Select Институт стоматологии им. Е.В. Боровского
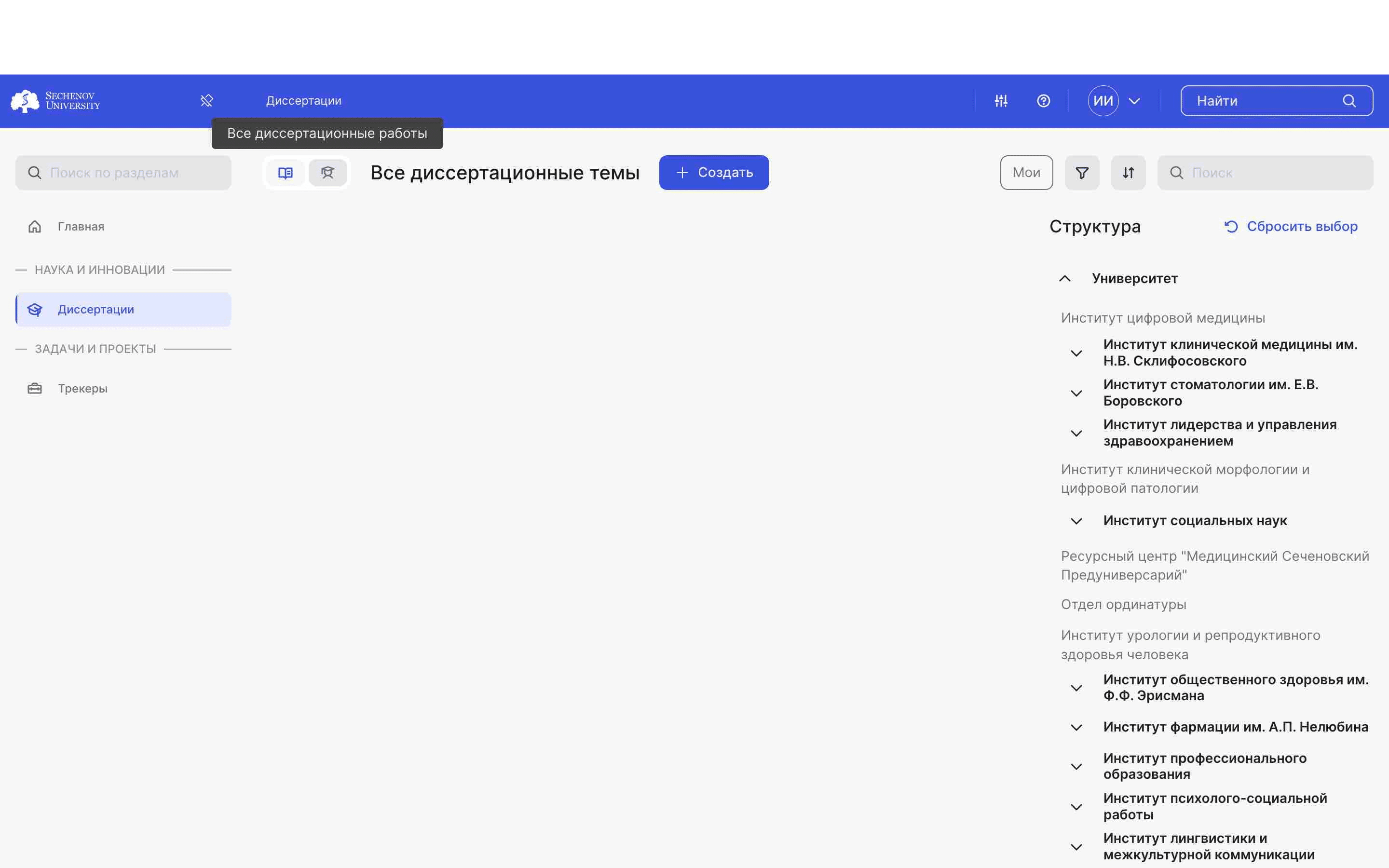The height and width of the screenshot is (868, 1389). (1211, 393)
